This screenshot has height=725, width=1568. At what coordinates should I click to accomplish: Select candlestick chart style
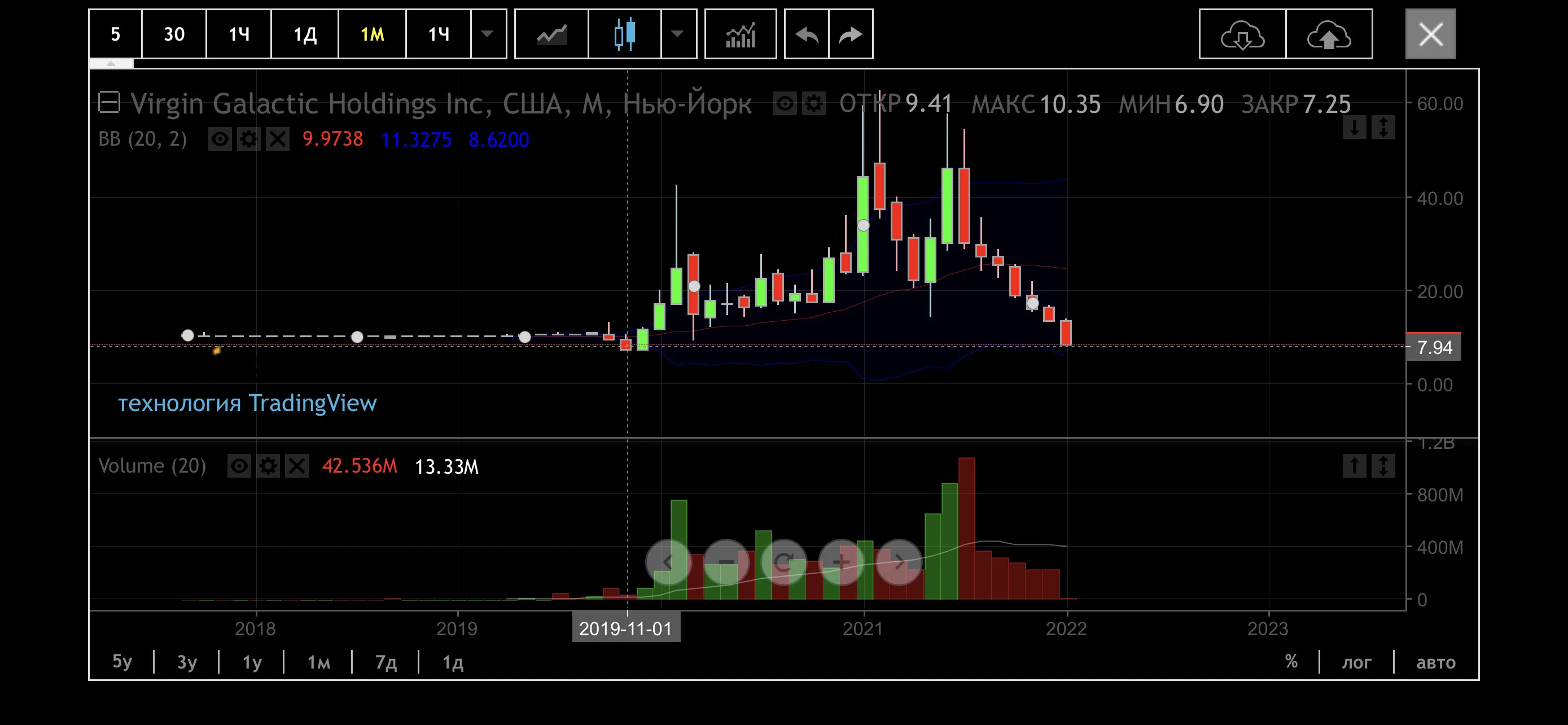[x=624, y=34]
